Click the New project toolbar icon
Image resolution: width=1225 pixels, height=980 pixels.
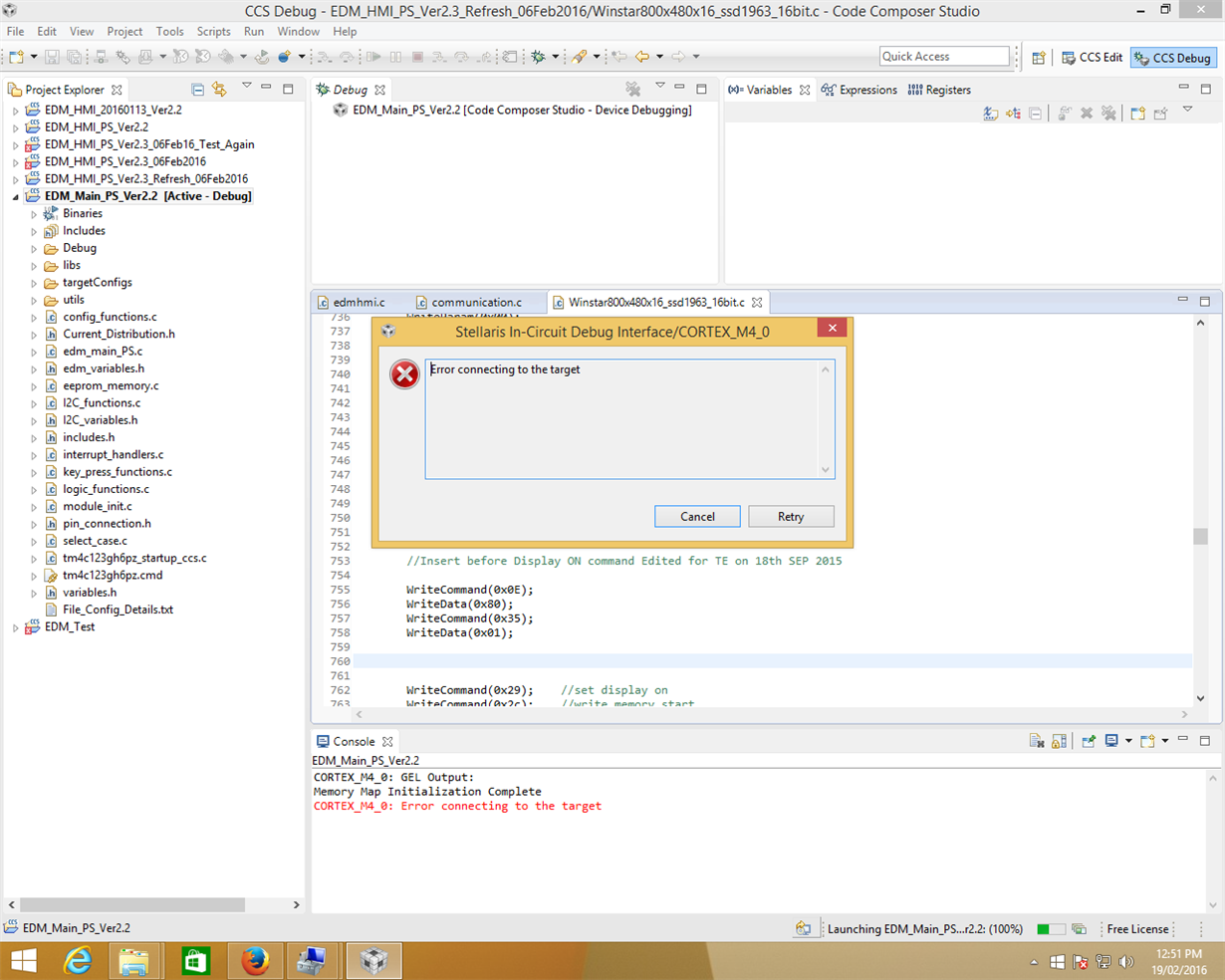tap(17, 57)
